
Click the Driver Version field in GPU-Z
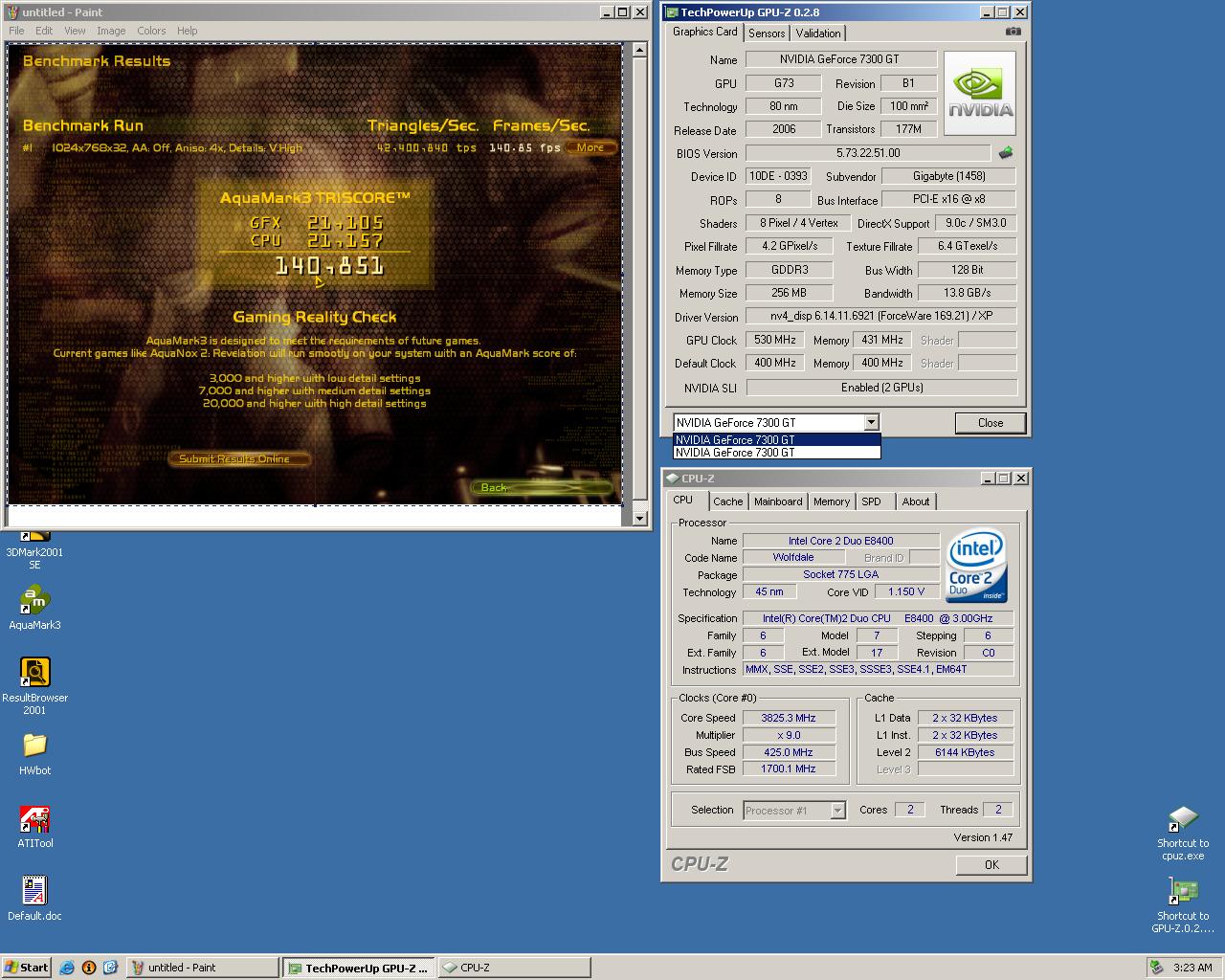coord(880,316)
